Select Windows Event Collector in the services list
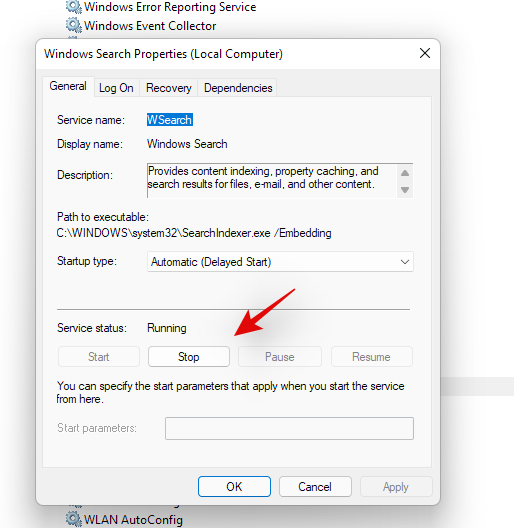The height and width of the screenshot is (528, 514). (x=150, y=26)
